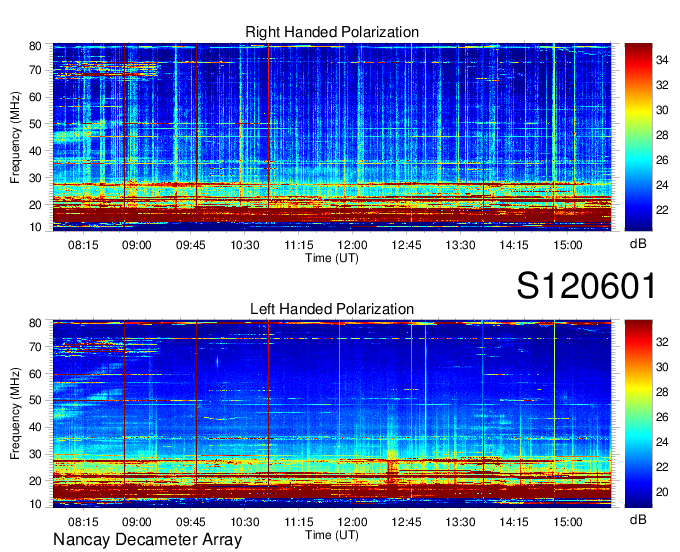Click 08:15 tick on right-handed plot

[x=83, y=245]
